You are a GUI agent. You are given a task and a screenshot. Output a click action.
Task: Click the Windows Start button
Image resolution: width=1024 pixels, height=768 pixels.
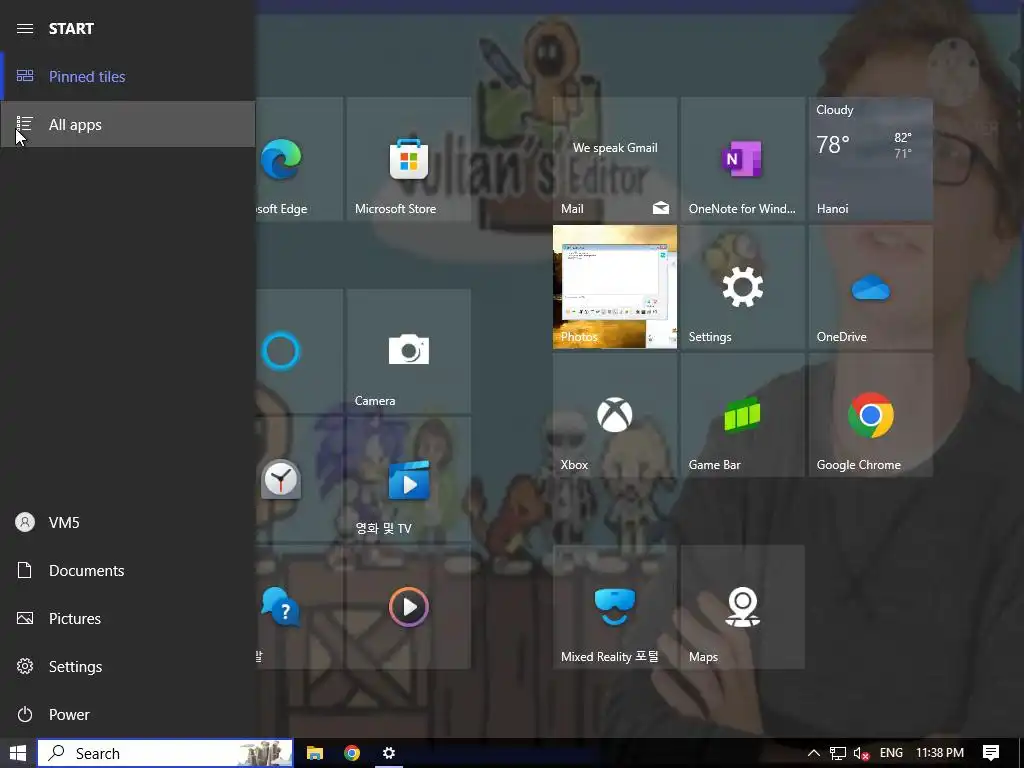click(18, 753)
